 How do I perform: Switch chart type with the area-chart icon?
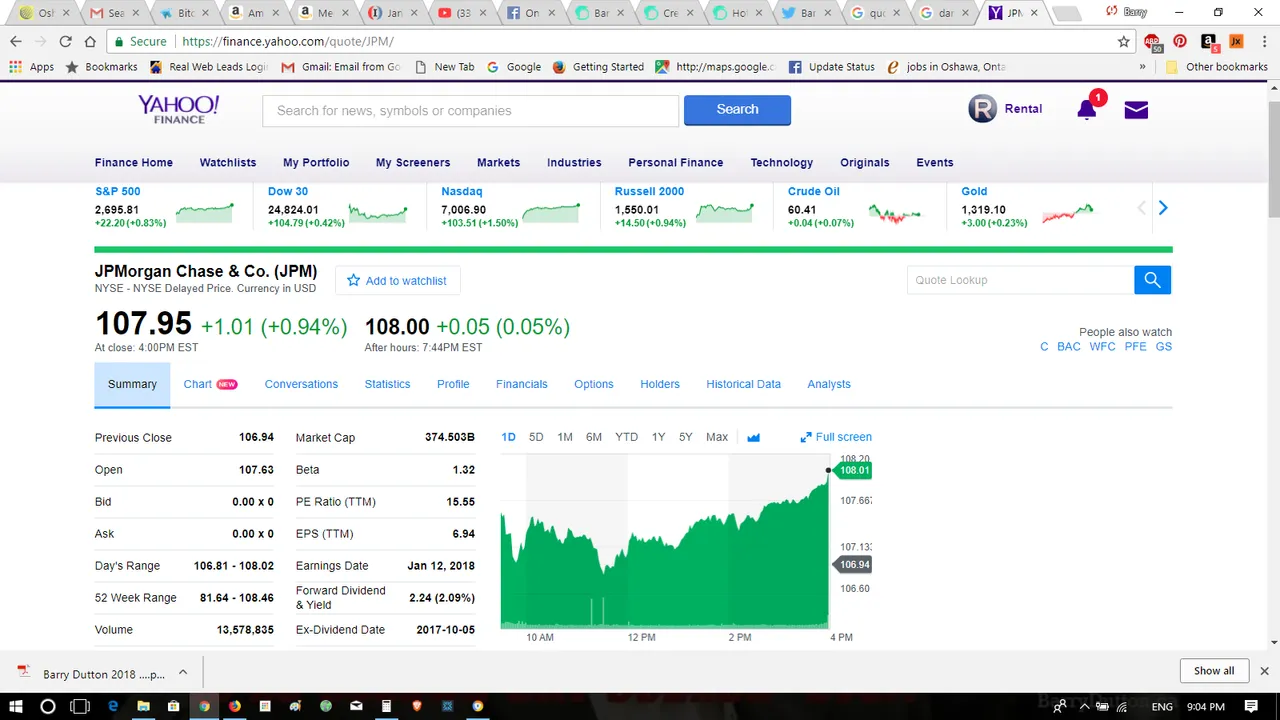point(753,437)
